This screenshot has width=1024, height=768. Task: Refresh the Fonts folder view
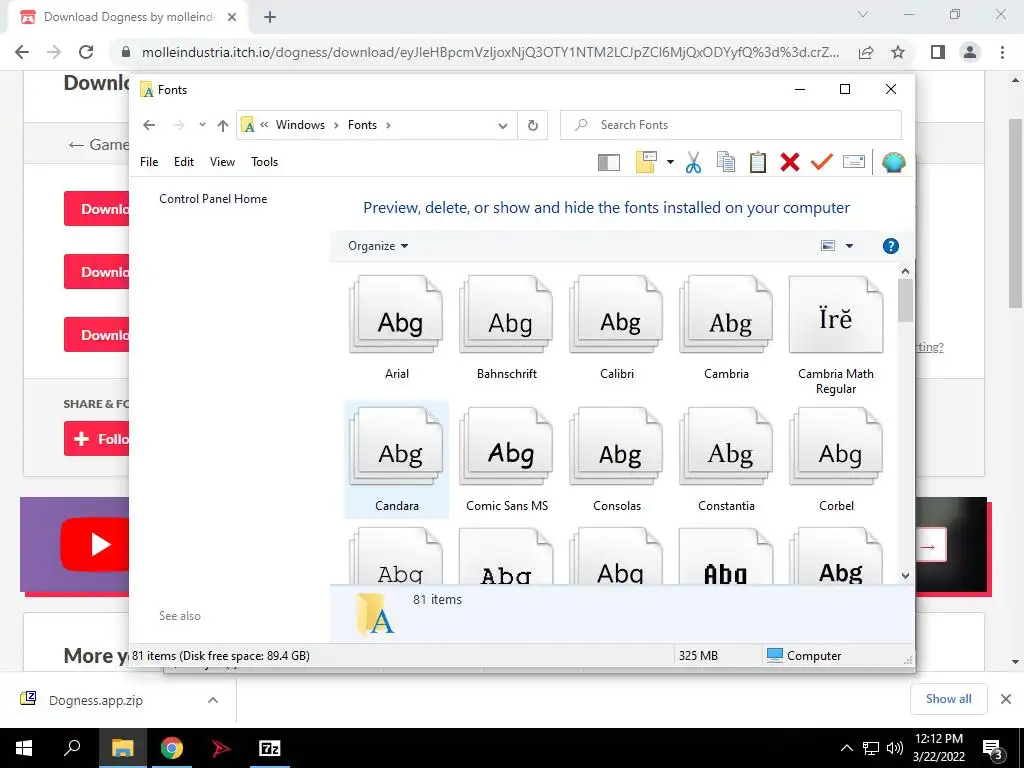[533, 125]
